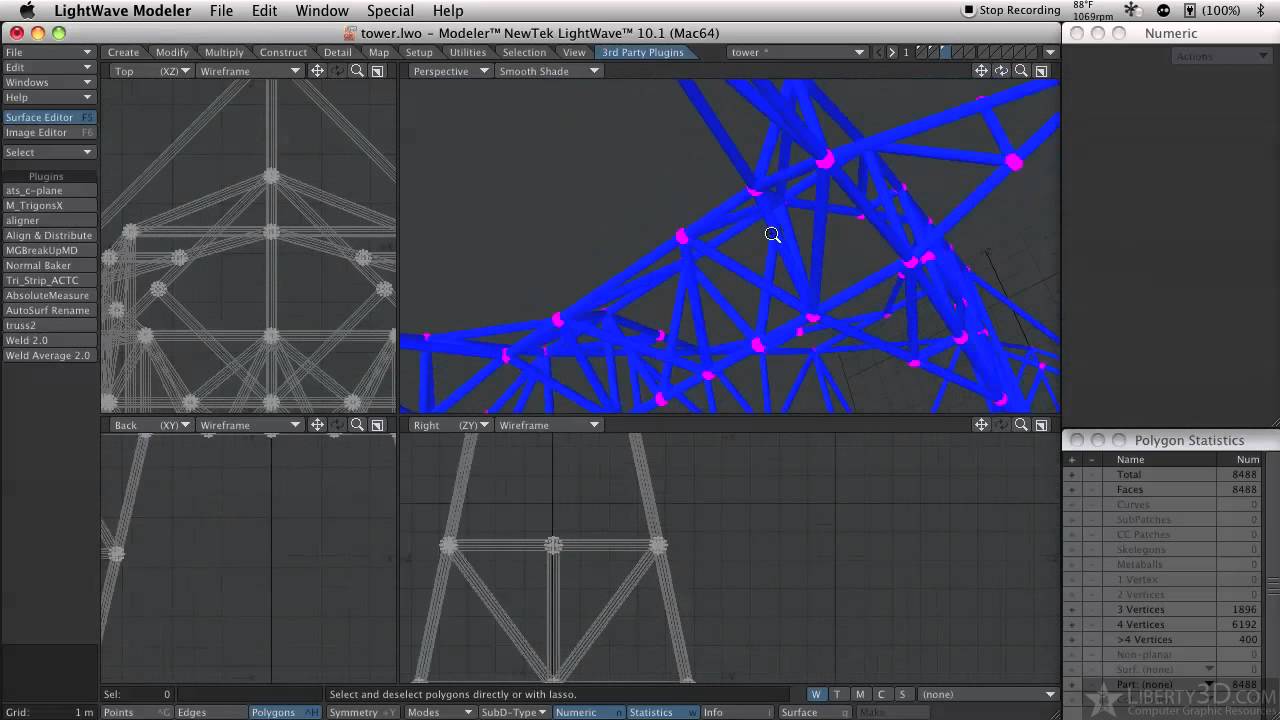Click the plus button for >4 Vertices row
This screenshot has width=1280, height=720.
[x=1072, y=640]
